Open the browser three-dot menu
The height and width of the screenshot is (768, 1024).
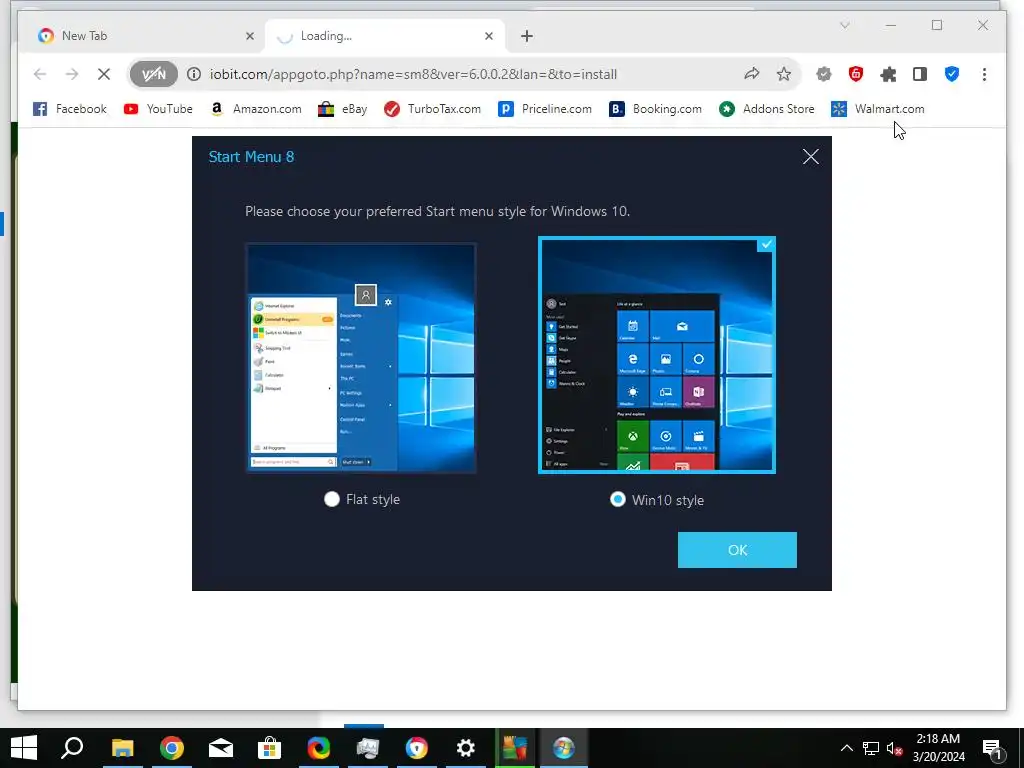[x=984, y=74]
